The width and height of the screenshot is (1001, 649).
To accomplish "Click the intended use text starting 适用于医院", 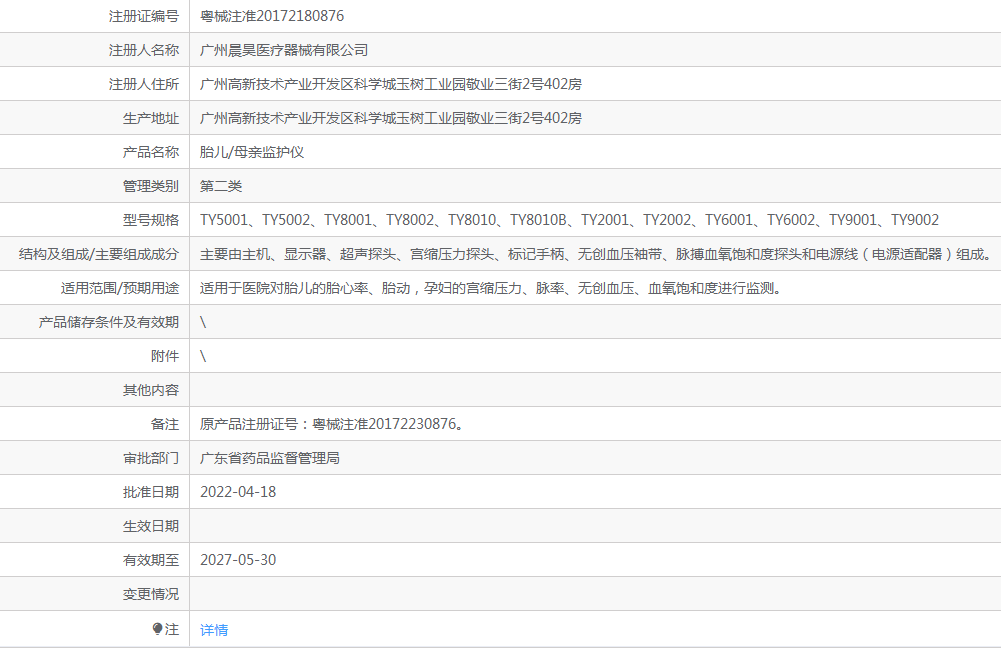I will [x=490, y=288].
